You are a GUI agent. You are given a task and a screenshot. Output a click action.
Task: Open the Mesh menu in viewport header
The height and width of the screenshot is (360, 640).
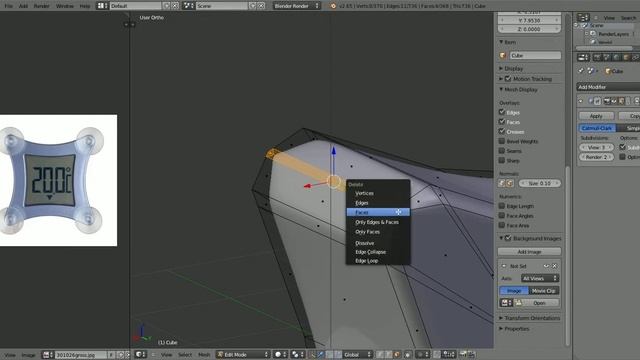204,355
